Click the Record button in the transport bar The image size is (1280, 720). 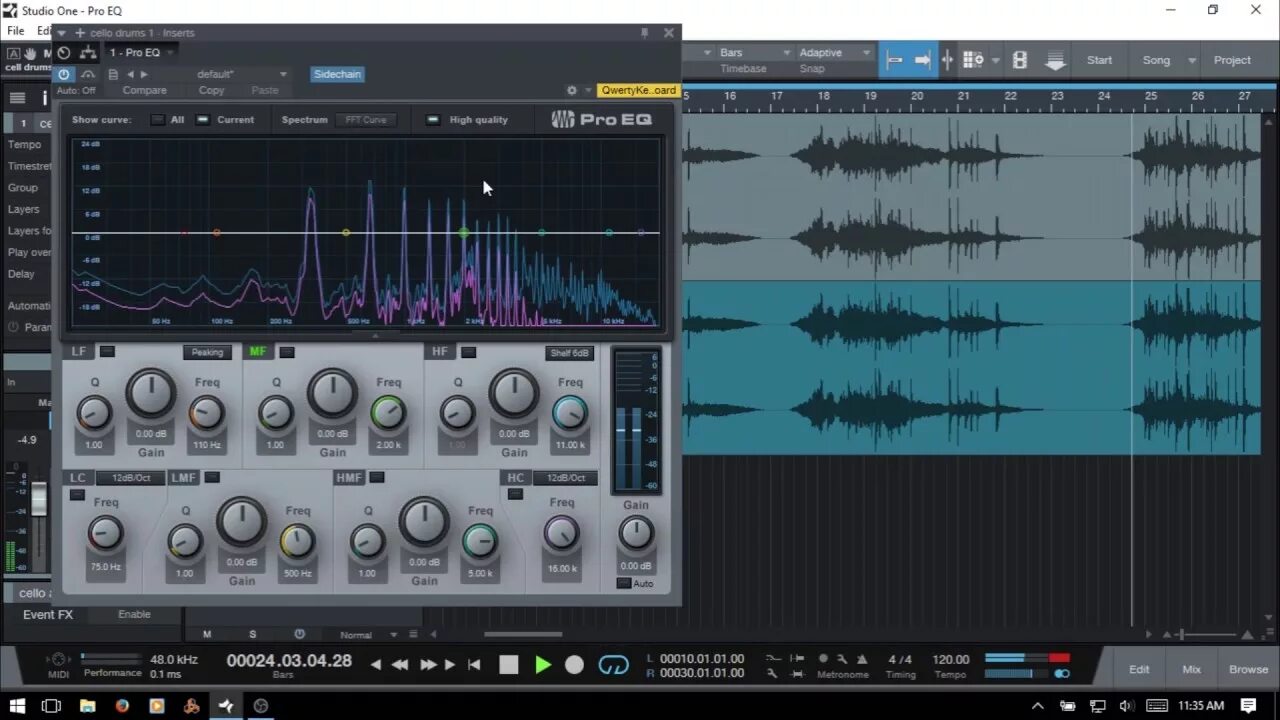[574, 665]
